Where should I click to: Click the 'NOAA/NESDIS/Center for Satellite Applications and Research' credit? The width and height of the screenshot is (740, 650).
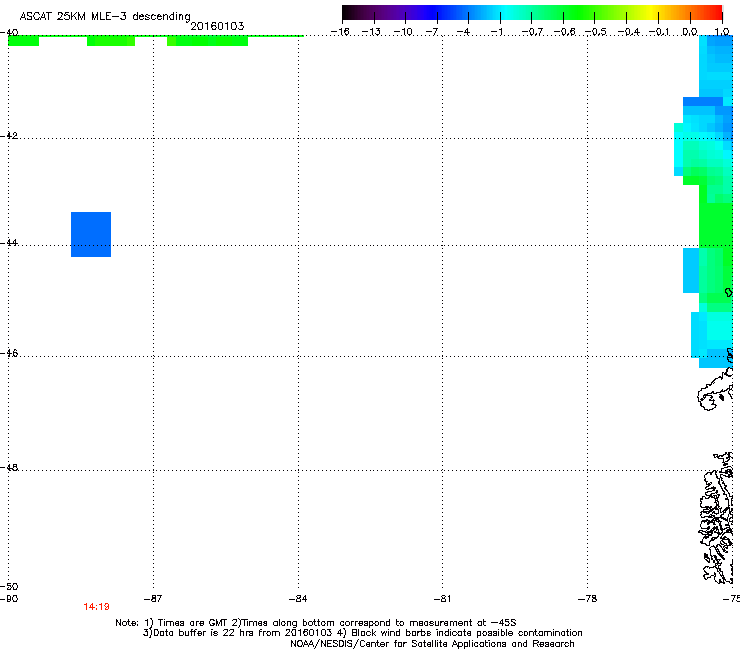pyautogui.click(x=432, y=644)
